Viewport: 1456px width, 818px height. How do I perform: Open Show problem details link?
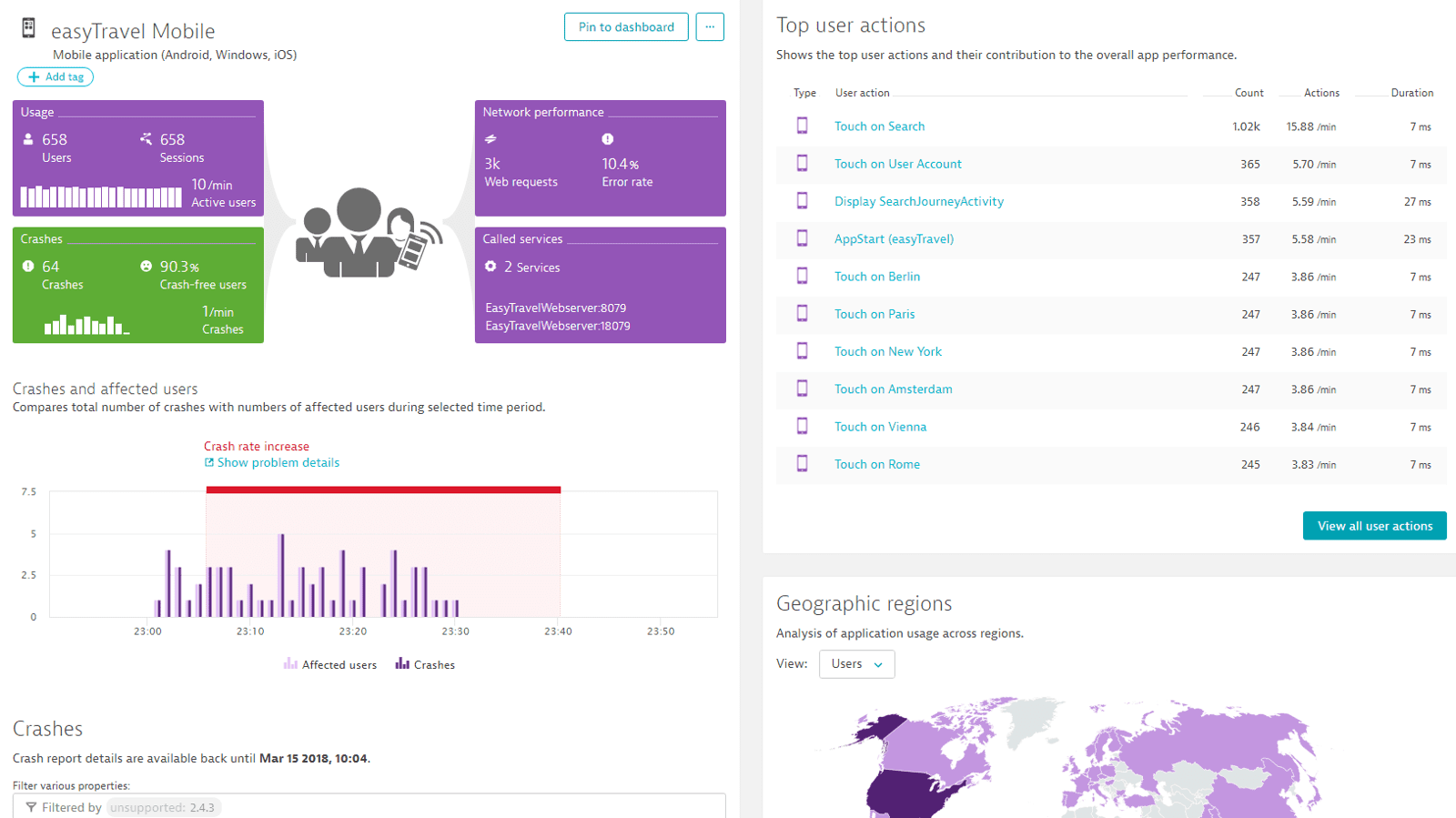click(278, 463)
